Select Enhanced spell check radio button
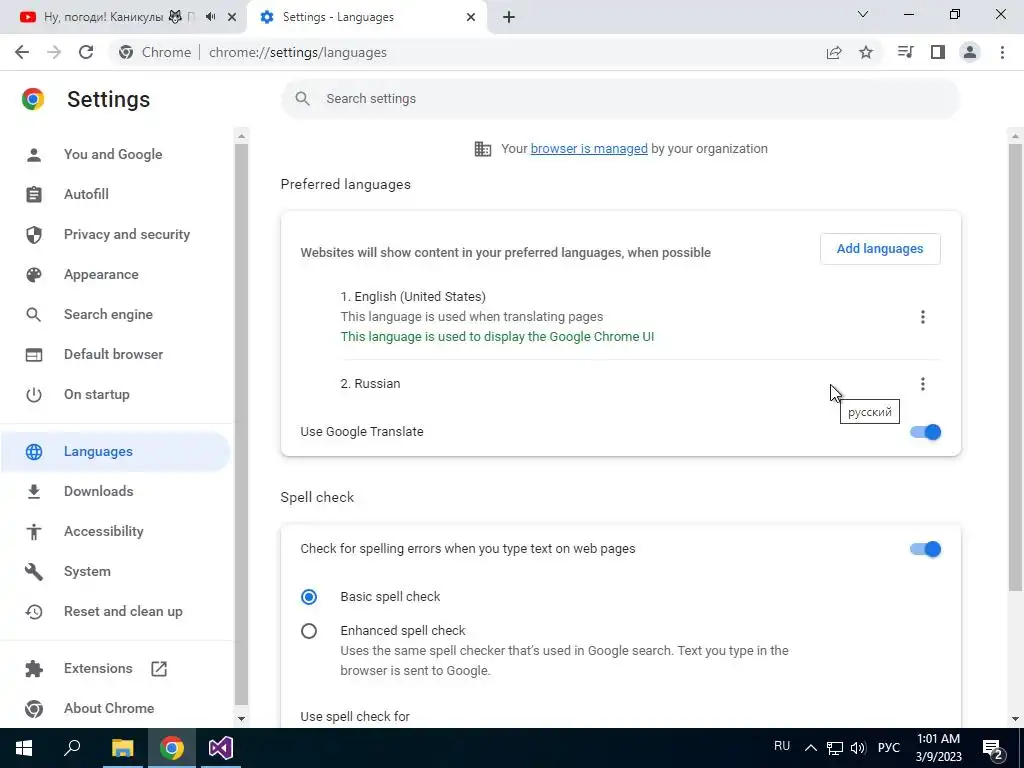The image size is (1024, 768). click(x=309, y=631)
